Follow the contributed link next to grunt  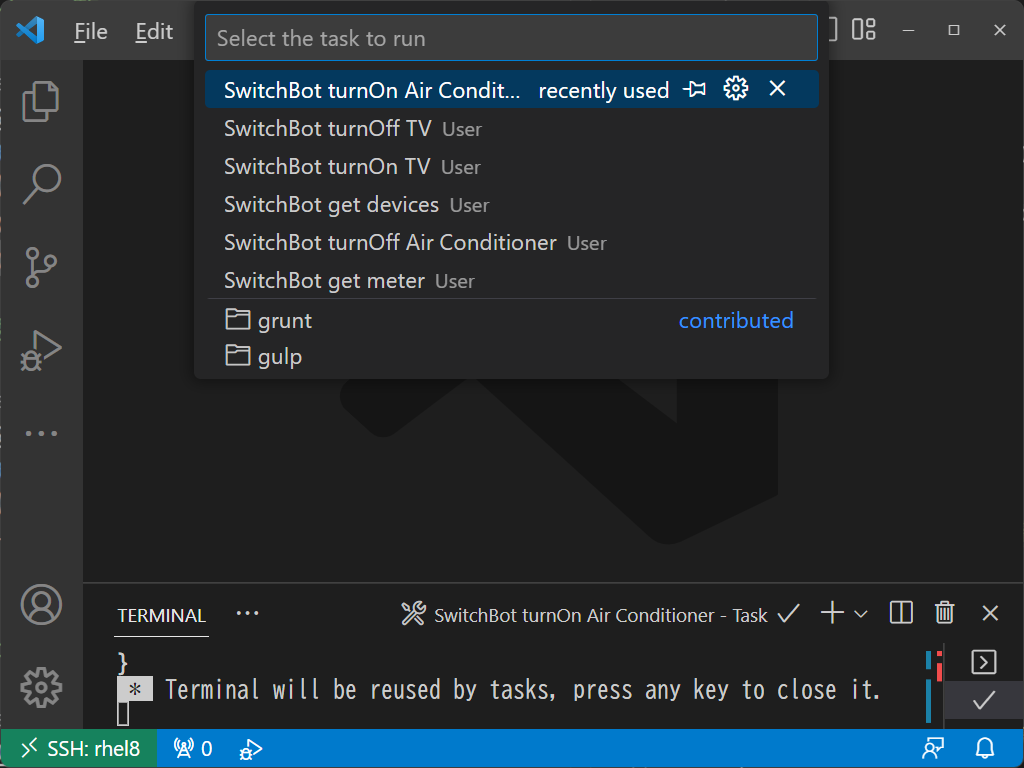pos(736,320)
